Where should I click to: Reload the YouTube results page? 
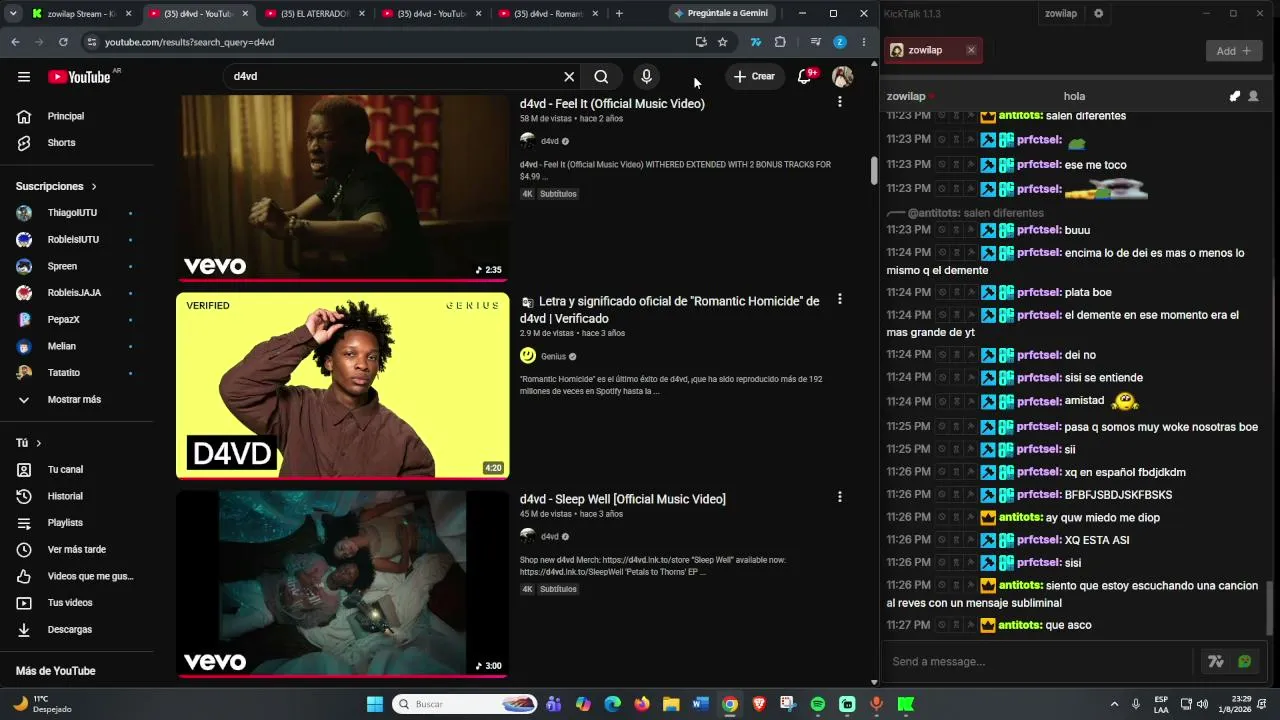(x=63, y=42)
